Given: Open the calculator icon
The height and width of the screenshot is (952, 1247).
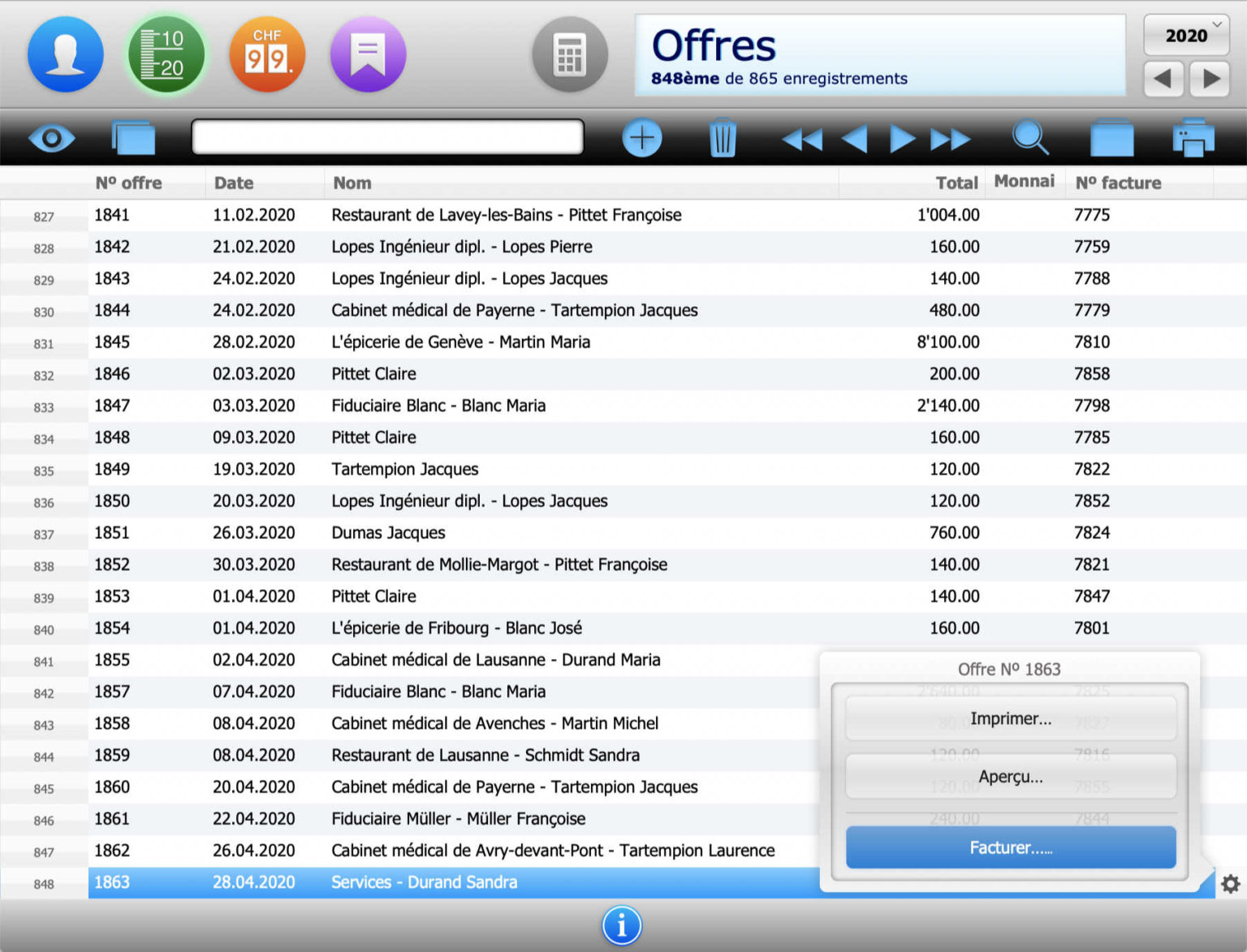Looking at the screenshot, I should pyautogui.click(x=569, y=54).
